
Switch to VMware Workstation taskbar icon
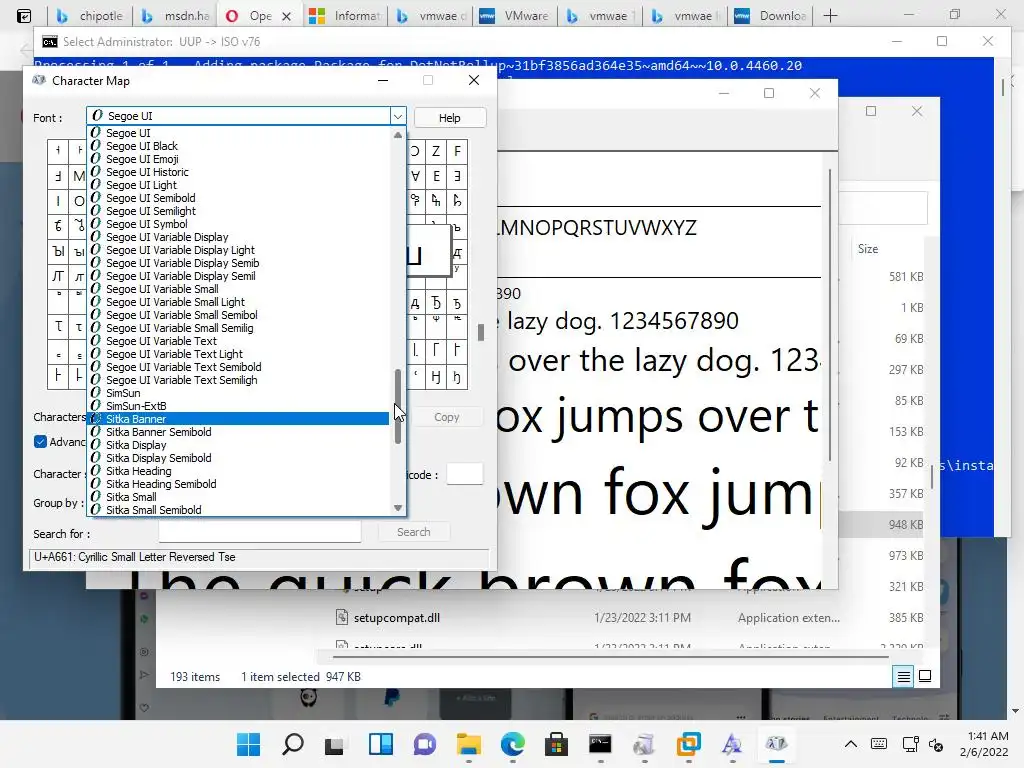[688, 744]
